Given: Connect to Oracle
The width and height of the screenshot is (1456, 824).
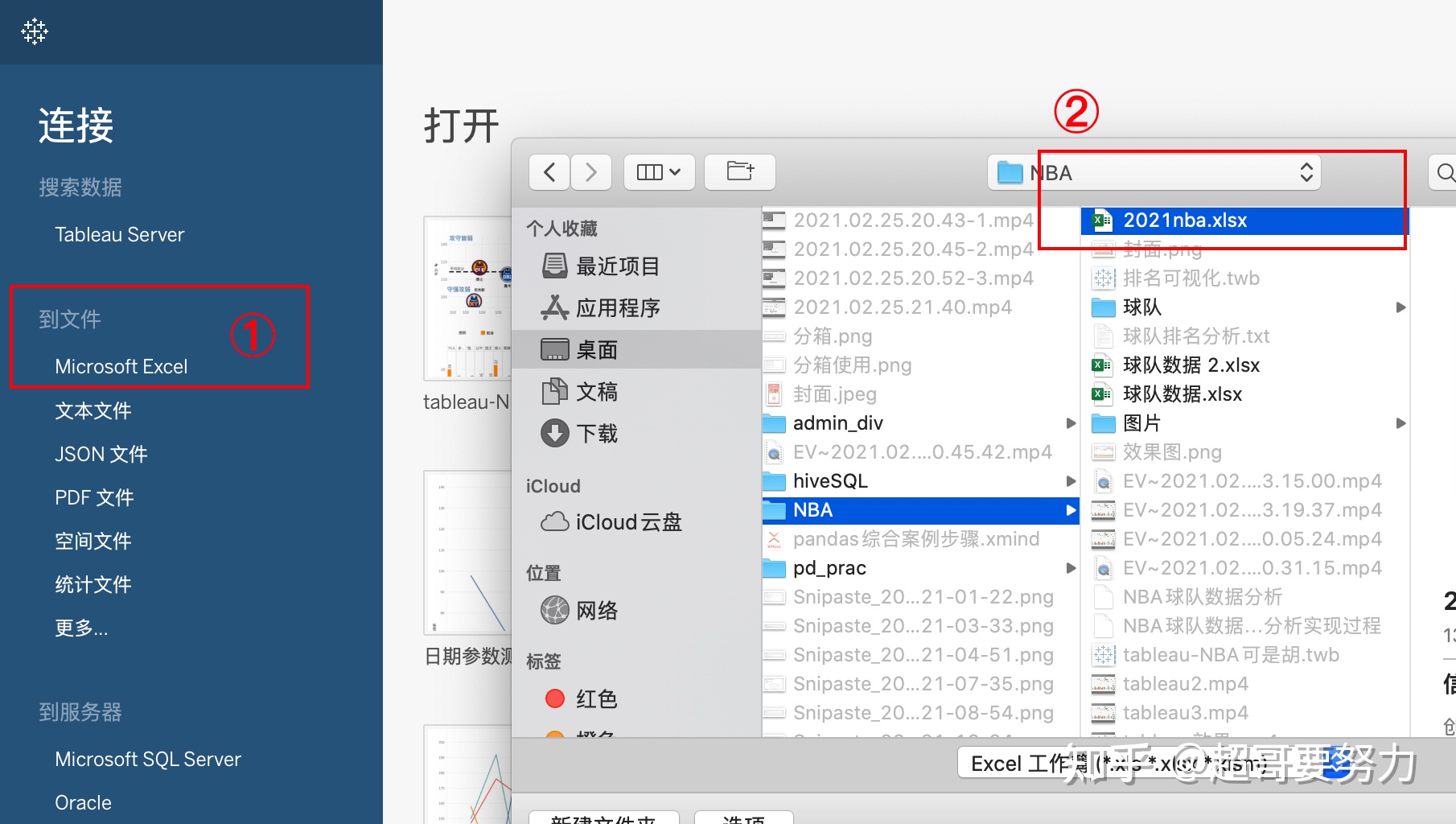Looking at the screenshot, I should pyautogui.click(x=84, y=803).
